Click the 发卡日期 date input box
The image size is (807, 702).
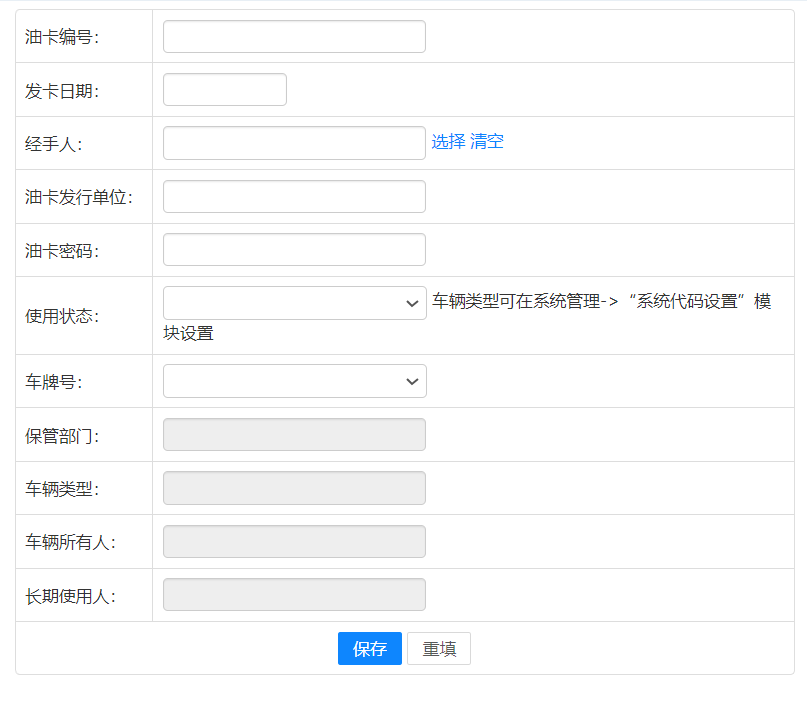click(x=224, y=90)
